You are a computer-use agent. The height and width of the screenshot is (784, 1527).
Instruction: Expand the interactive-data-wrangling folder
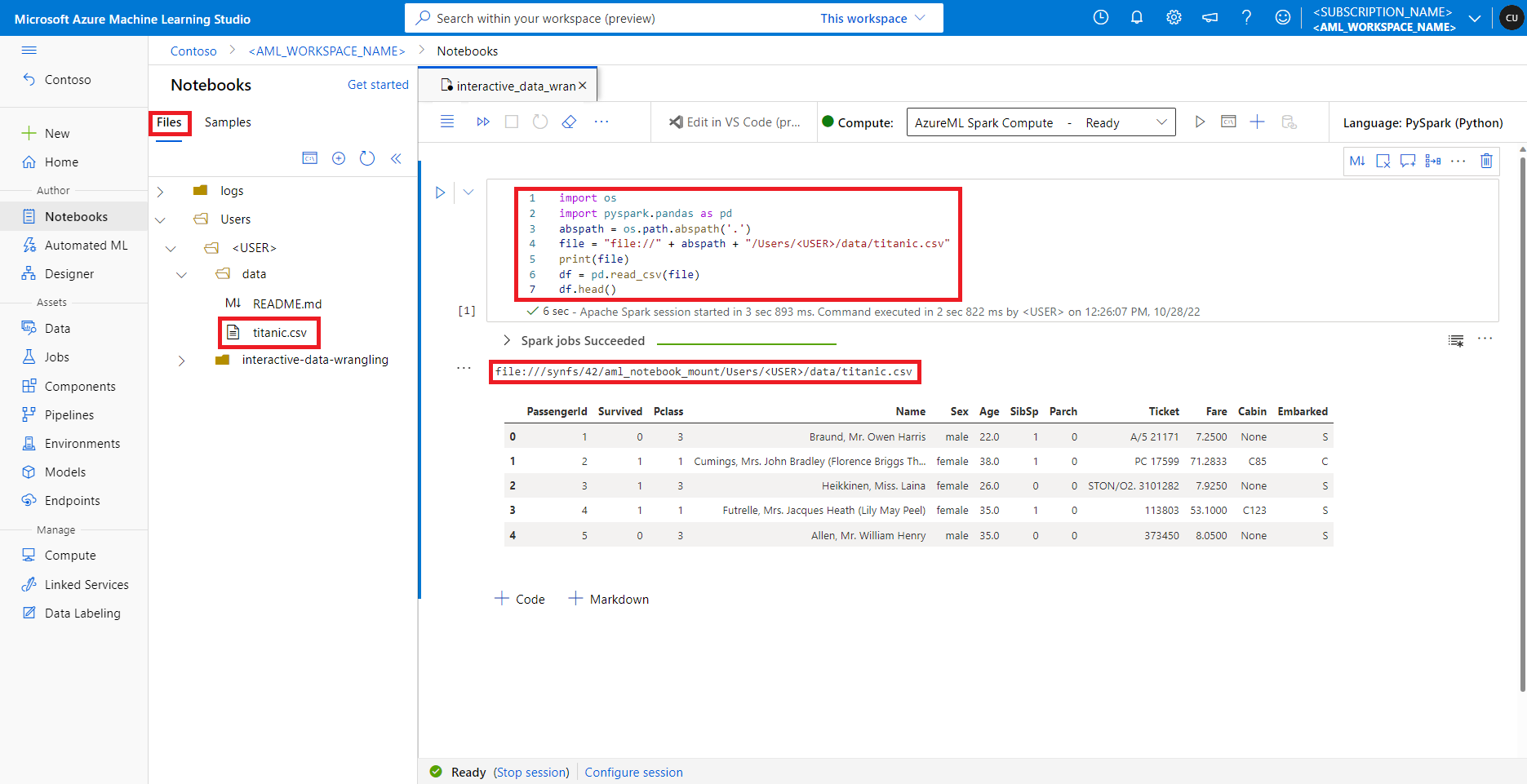tap(180, 360)
